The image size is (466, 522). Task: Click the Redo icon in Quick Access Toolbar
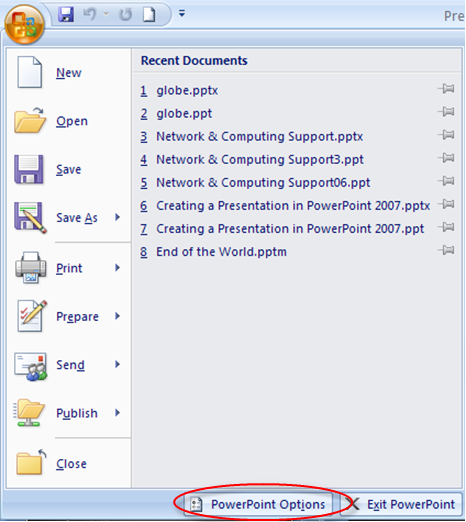point(126,14)
